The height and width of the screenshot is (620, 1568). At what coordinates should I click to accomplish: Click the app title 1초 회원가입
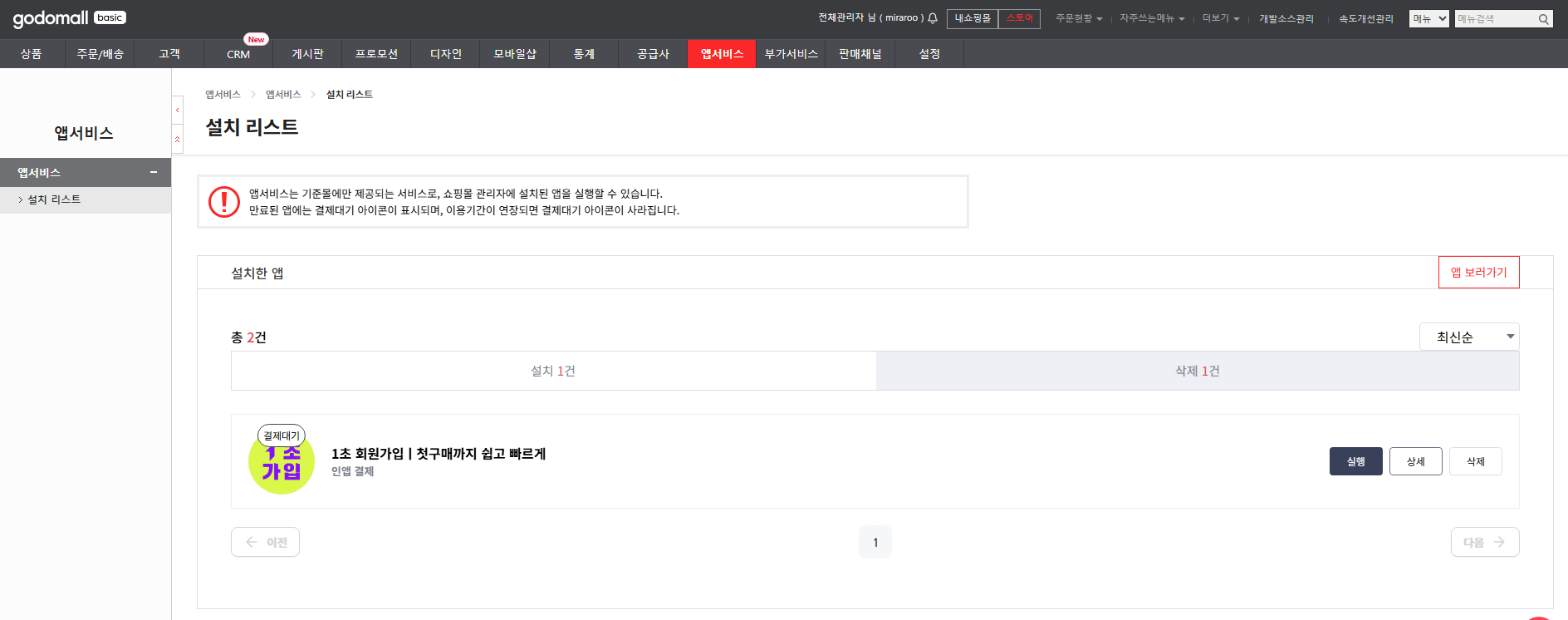tap(439, 454)
